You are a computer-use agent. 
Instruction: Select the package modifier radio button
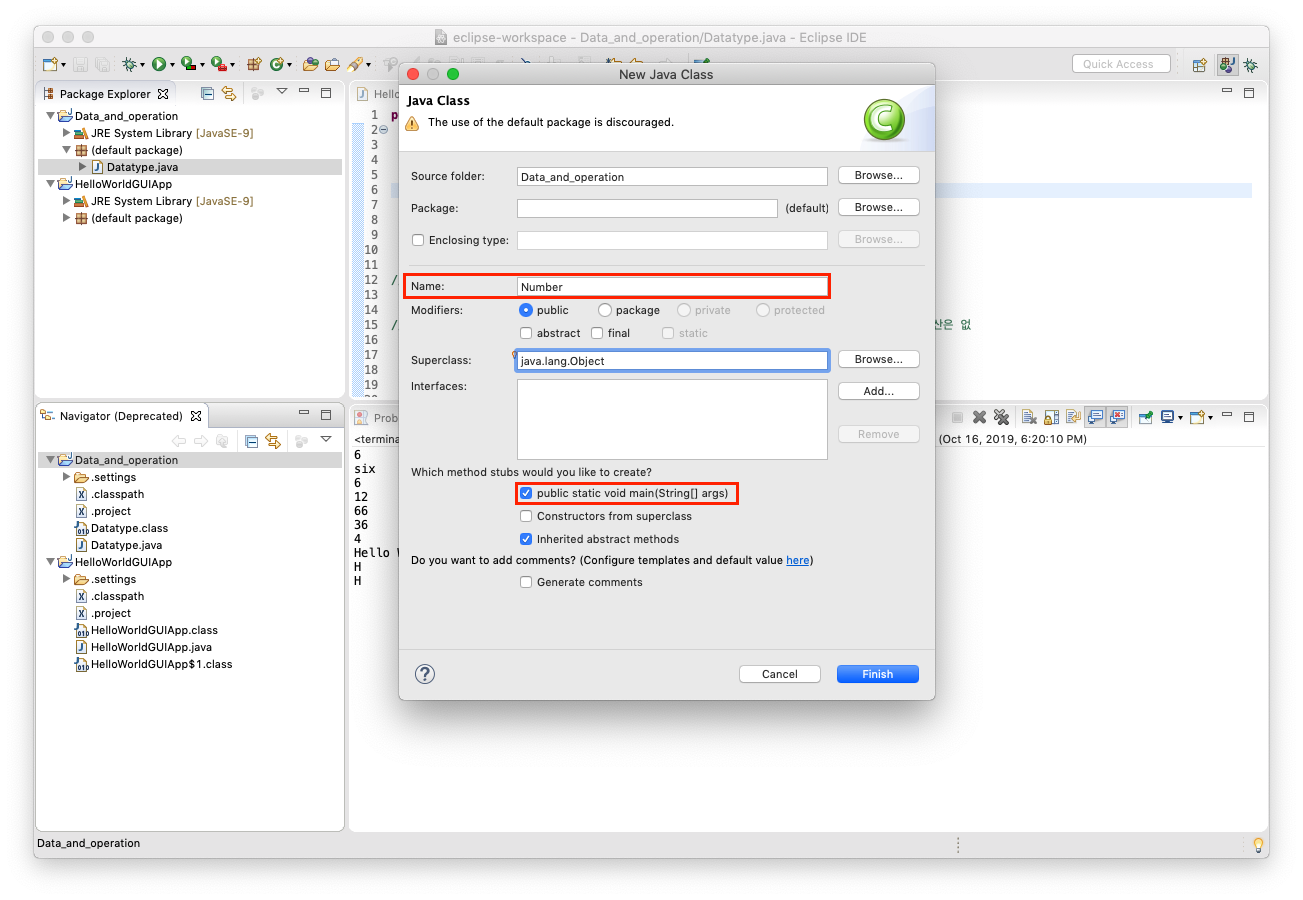coord(604,310)
